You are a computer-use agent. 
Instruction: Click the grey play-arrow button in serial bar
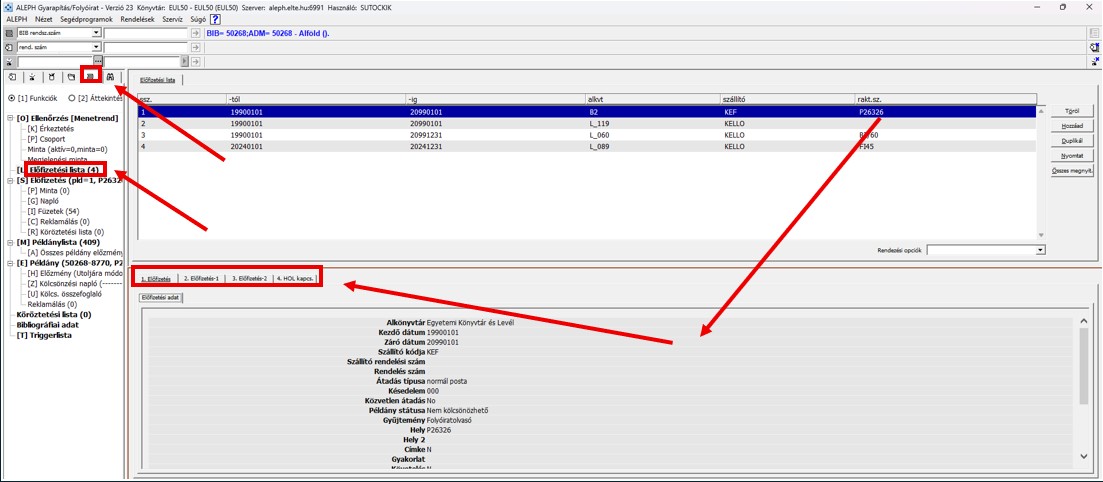click(185, 62)
